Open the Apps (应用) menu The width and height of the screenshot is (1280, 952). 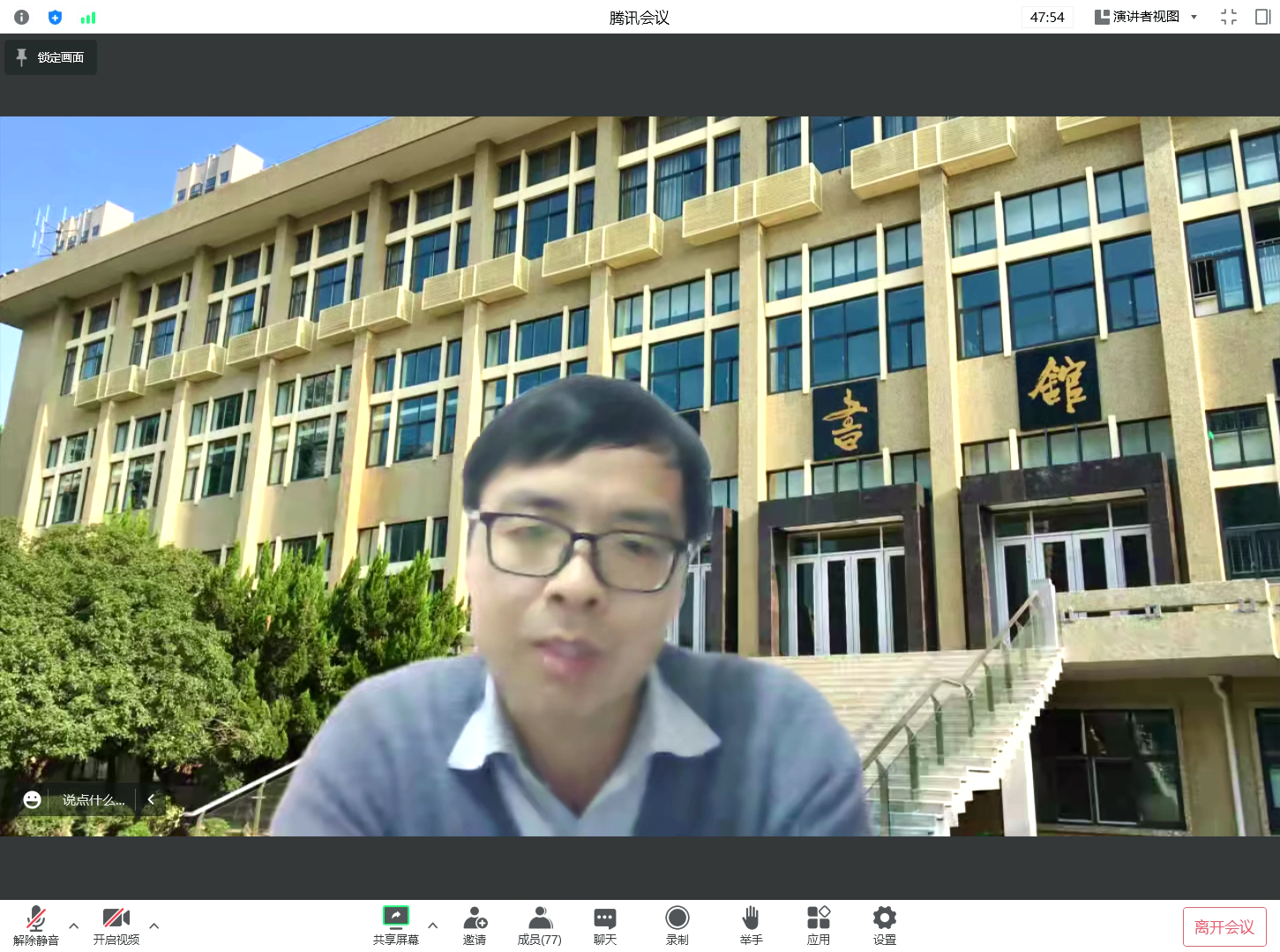[x=818, y=925]
